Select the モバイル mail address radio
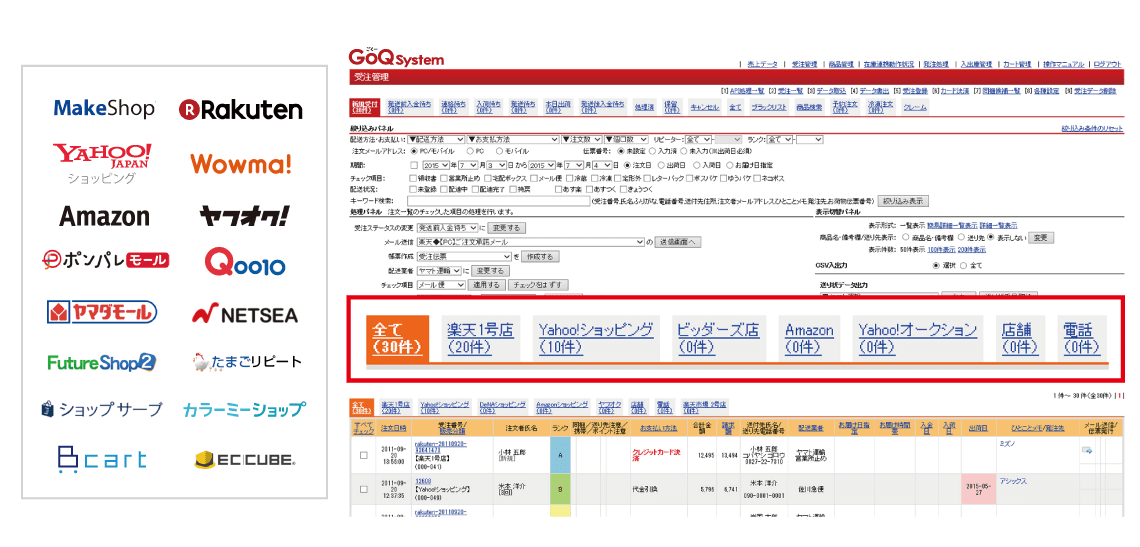This screenshot has width=1140, height=547. coord(499,151)
